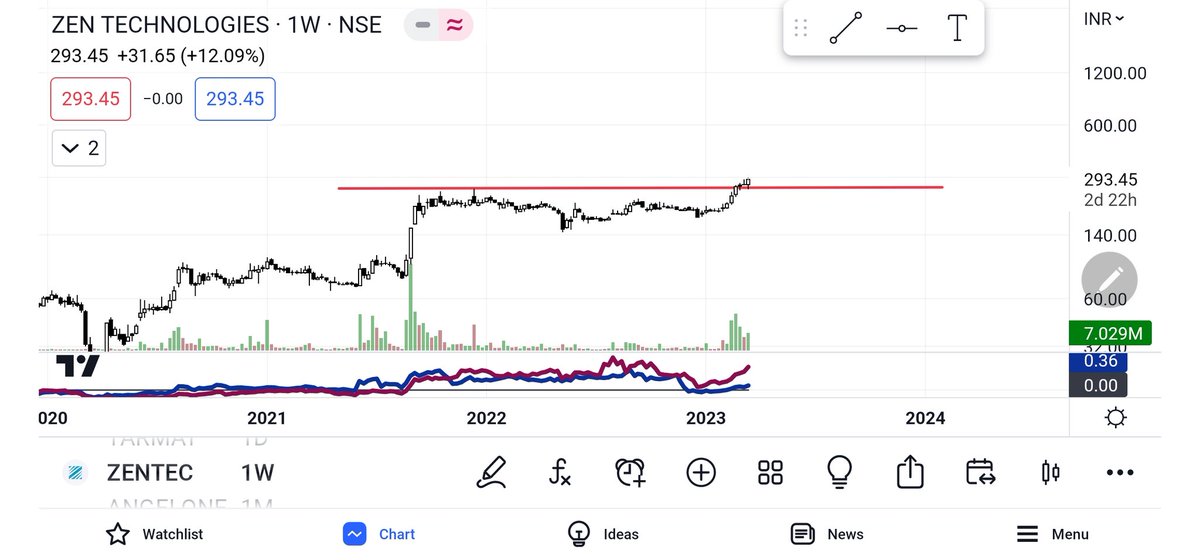Open chart settings gear icon

[x=1116, y=417]
